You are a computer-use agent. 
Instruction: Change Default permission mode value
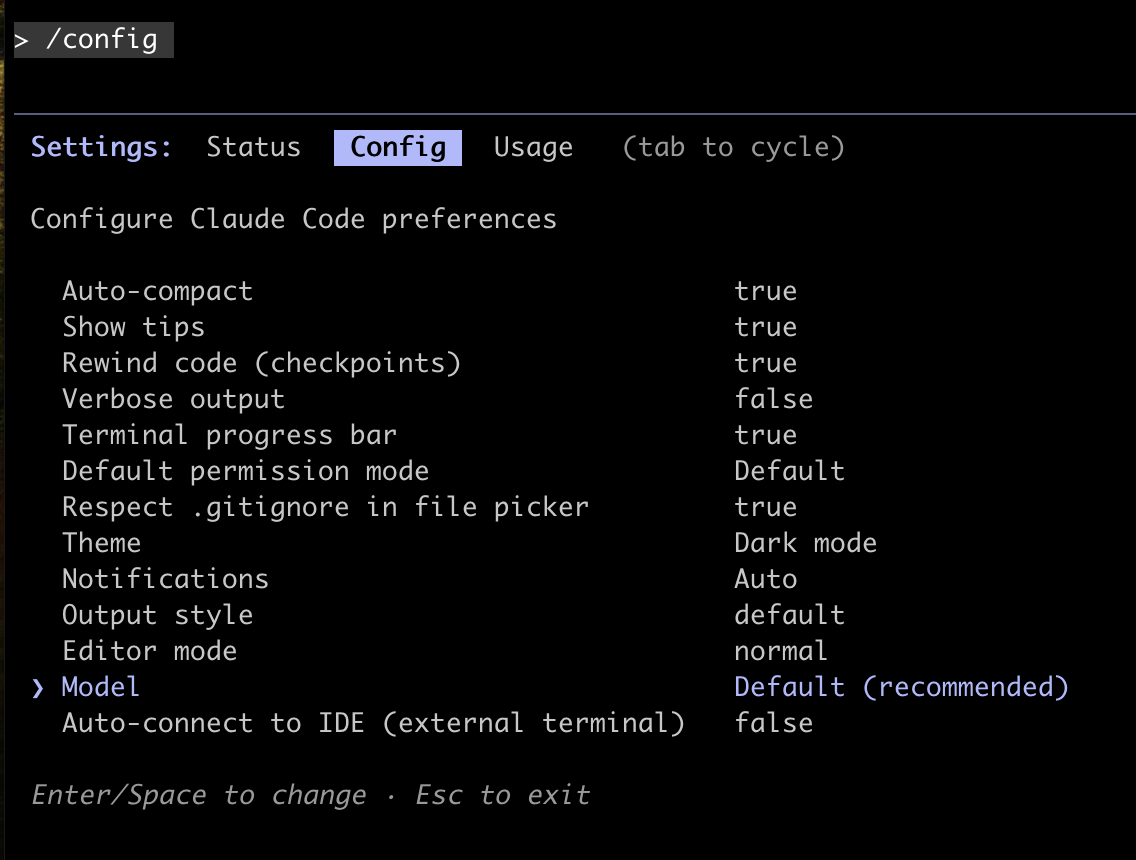point(789,471)
